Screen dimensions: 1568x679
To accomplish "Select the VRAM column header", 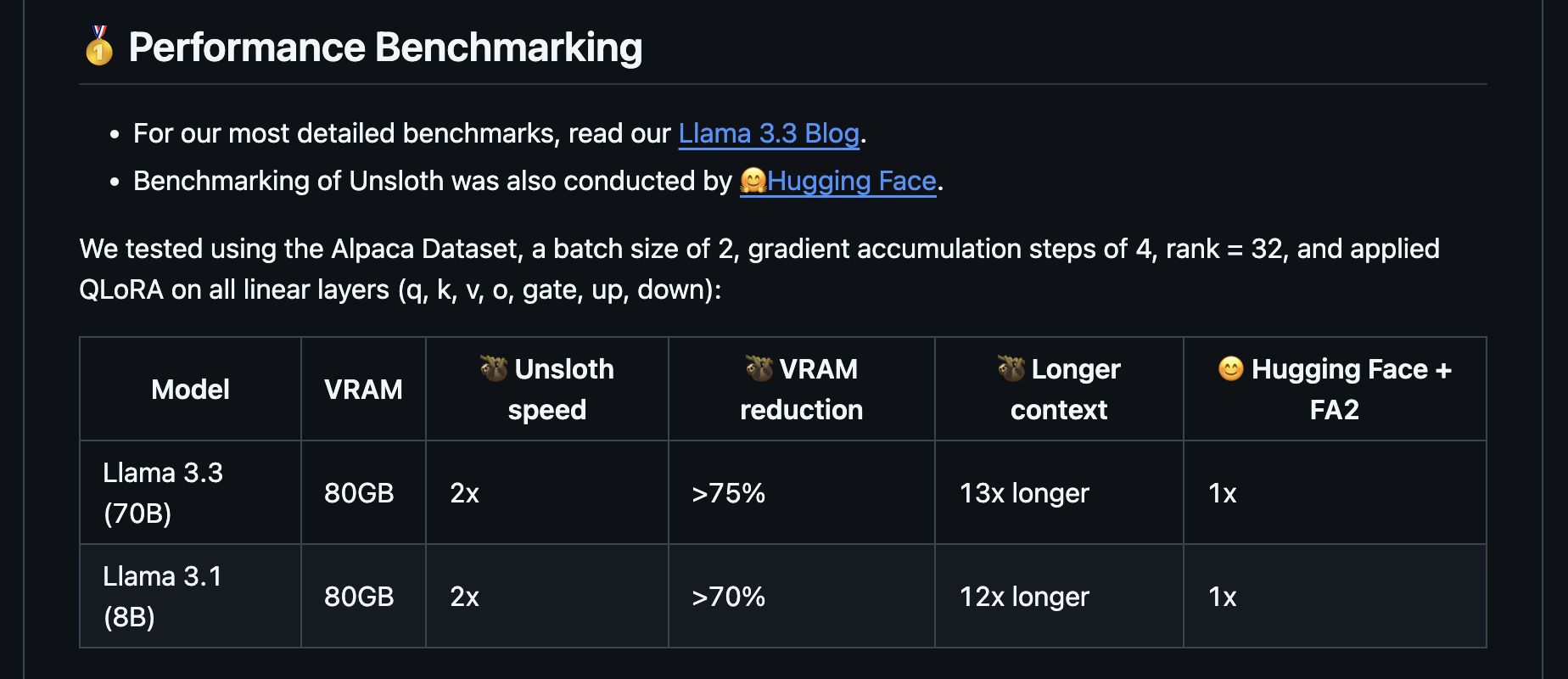I will [x=363, y=389].
